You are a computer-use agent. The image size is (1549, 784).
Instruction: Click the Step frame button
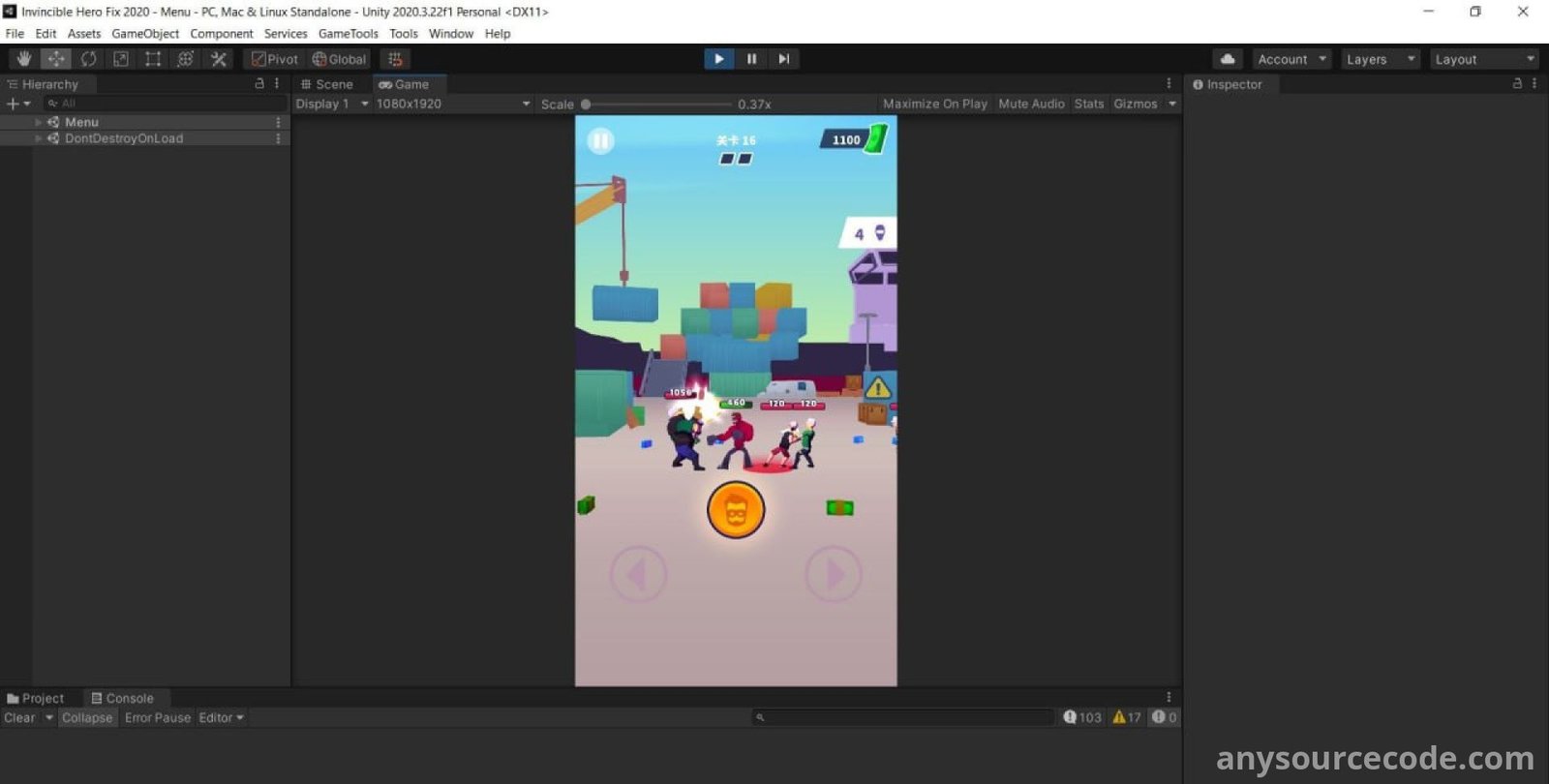(784, 59)
